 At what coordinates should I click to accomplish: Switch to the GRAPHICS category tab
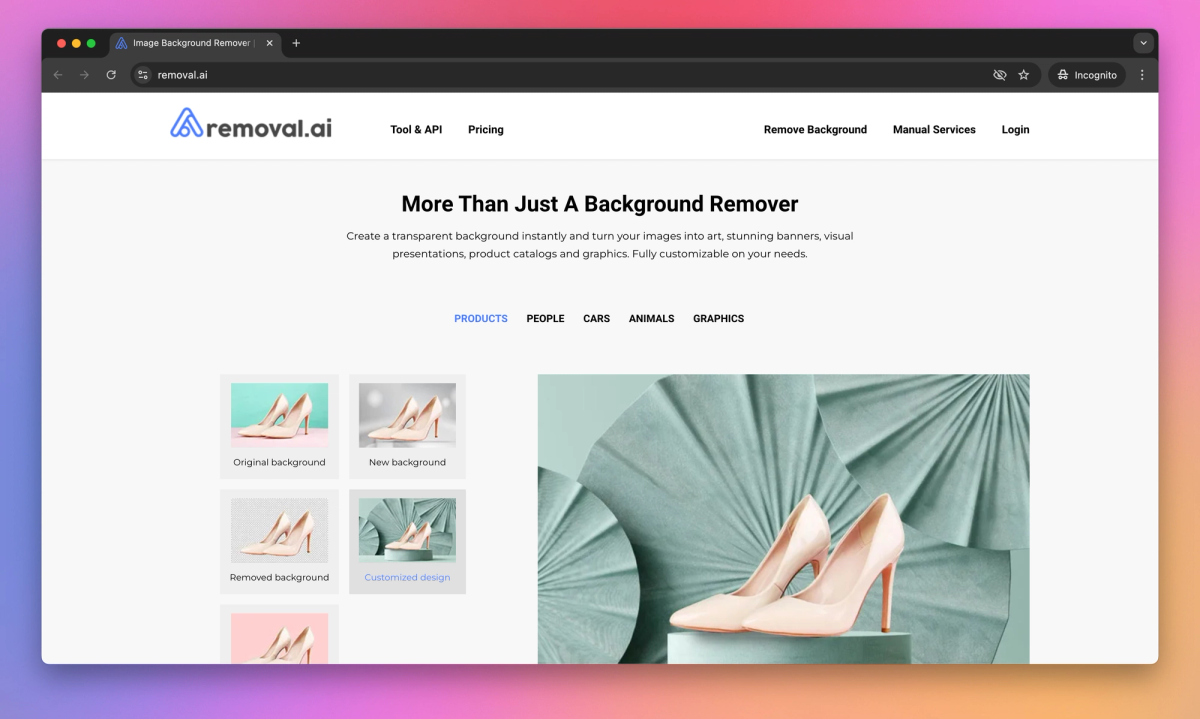tap(719, 319)
